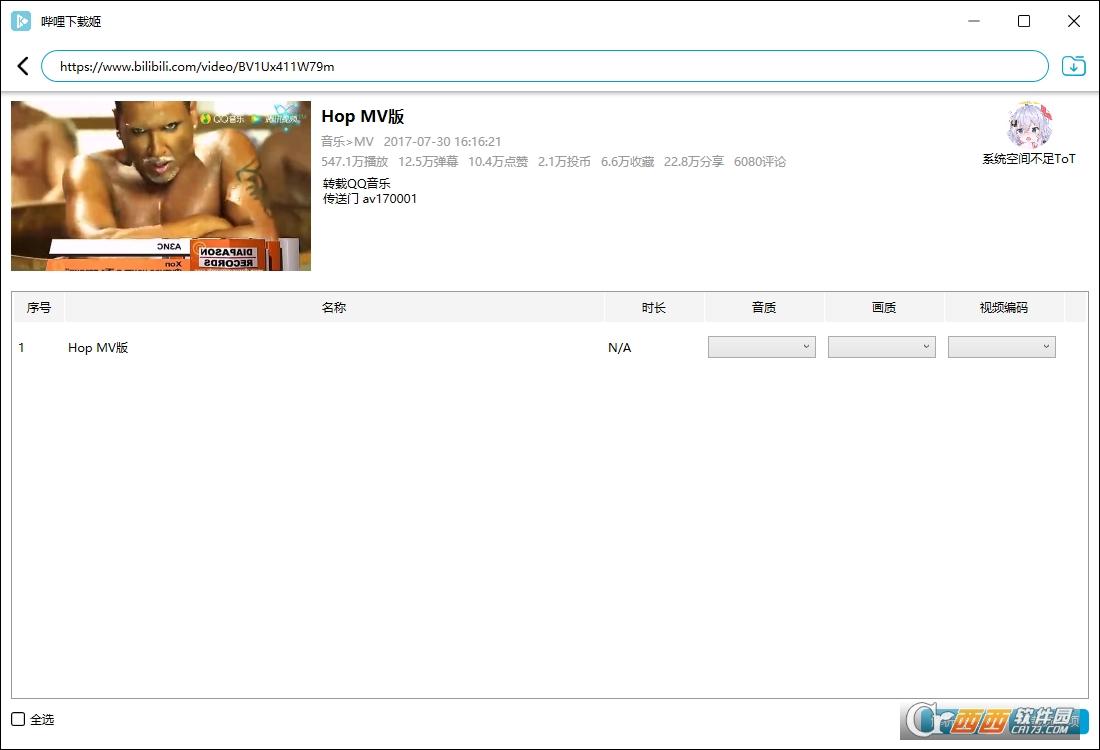Viewport: 1100px width, 750px height.
Task: Click the 10.4万点赞 like count
Action: (498, 161)
